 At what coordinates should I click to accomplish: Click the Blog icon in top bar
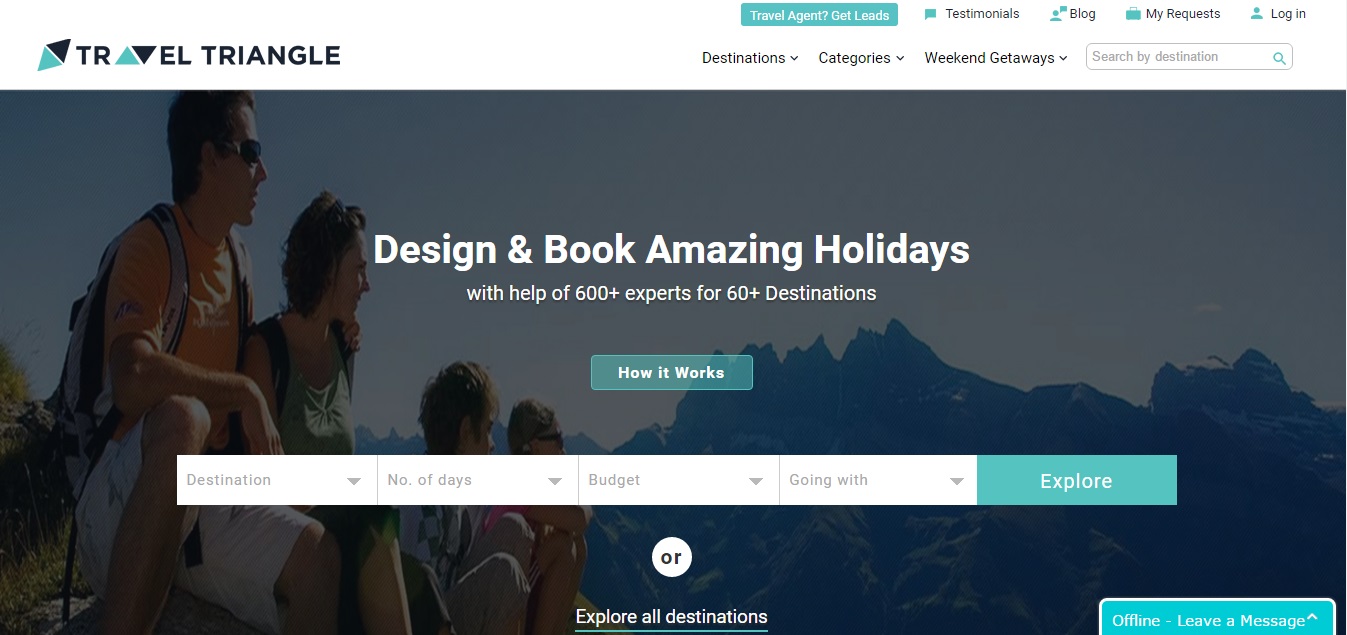click(x=1058, y=14)
